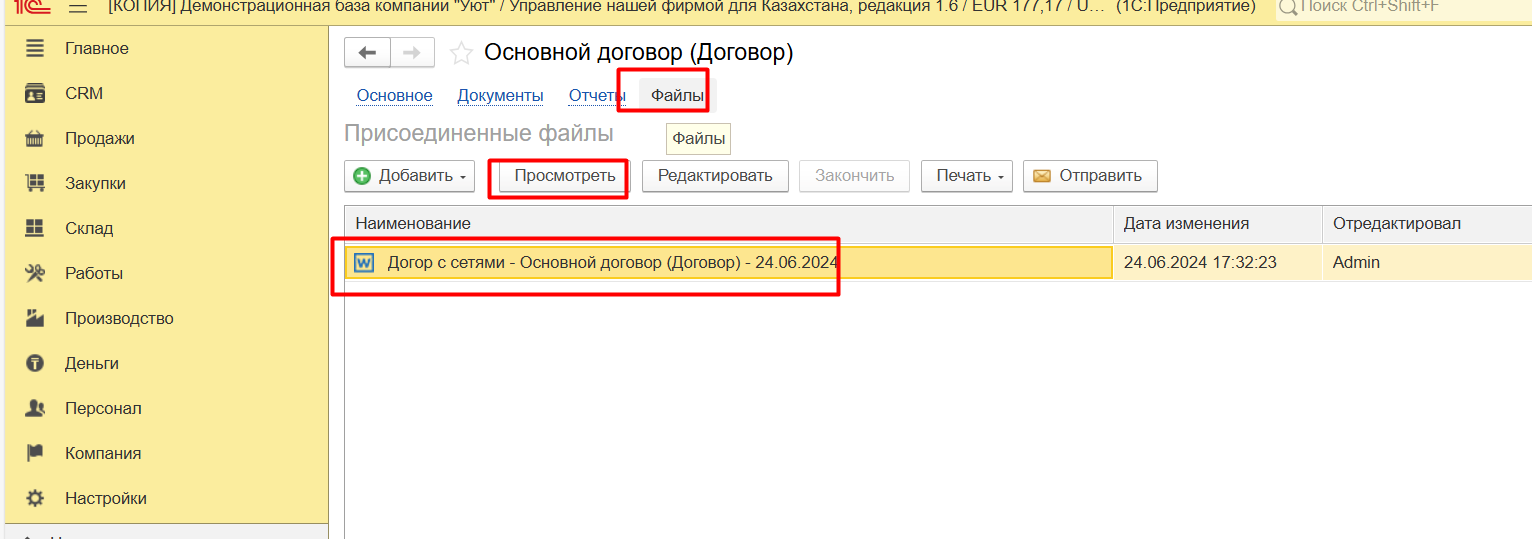
Task: Sort by the Наименование column header
Action: pyautogui.click(x=729, y=224)
